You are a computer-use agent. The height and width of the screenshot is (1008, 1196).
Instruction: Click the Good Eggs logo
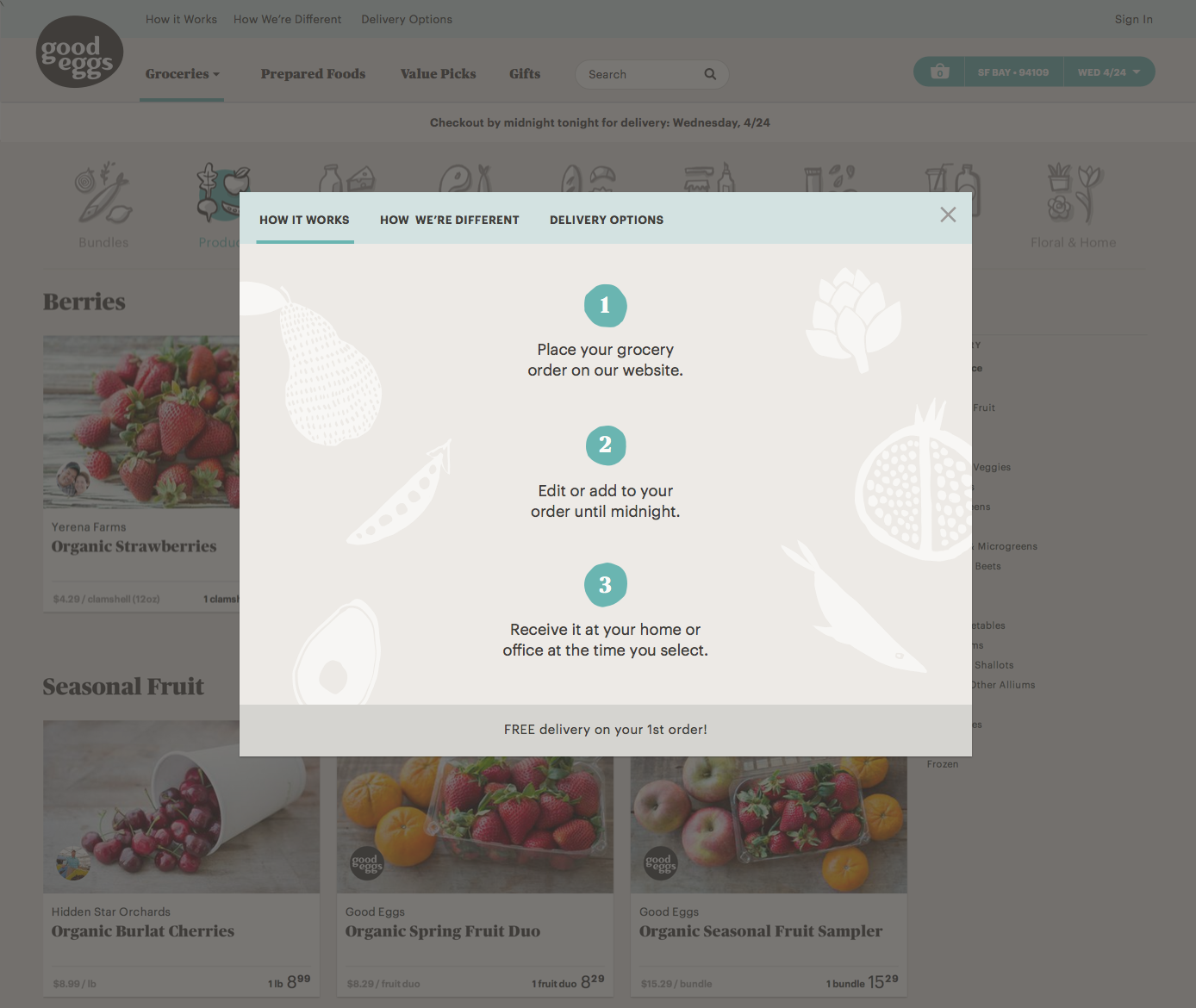79,52
